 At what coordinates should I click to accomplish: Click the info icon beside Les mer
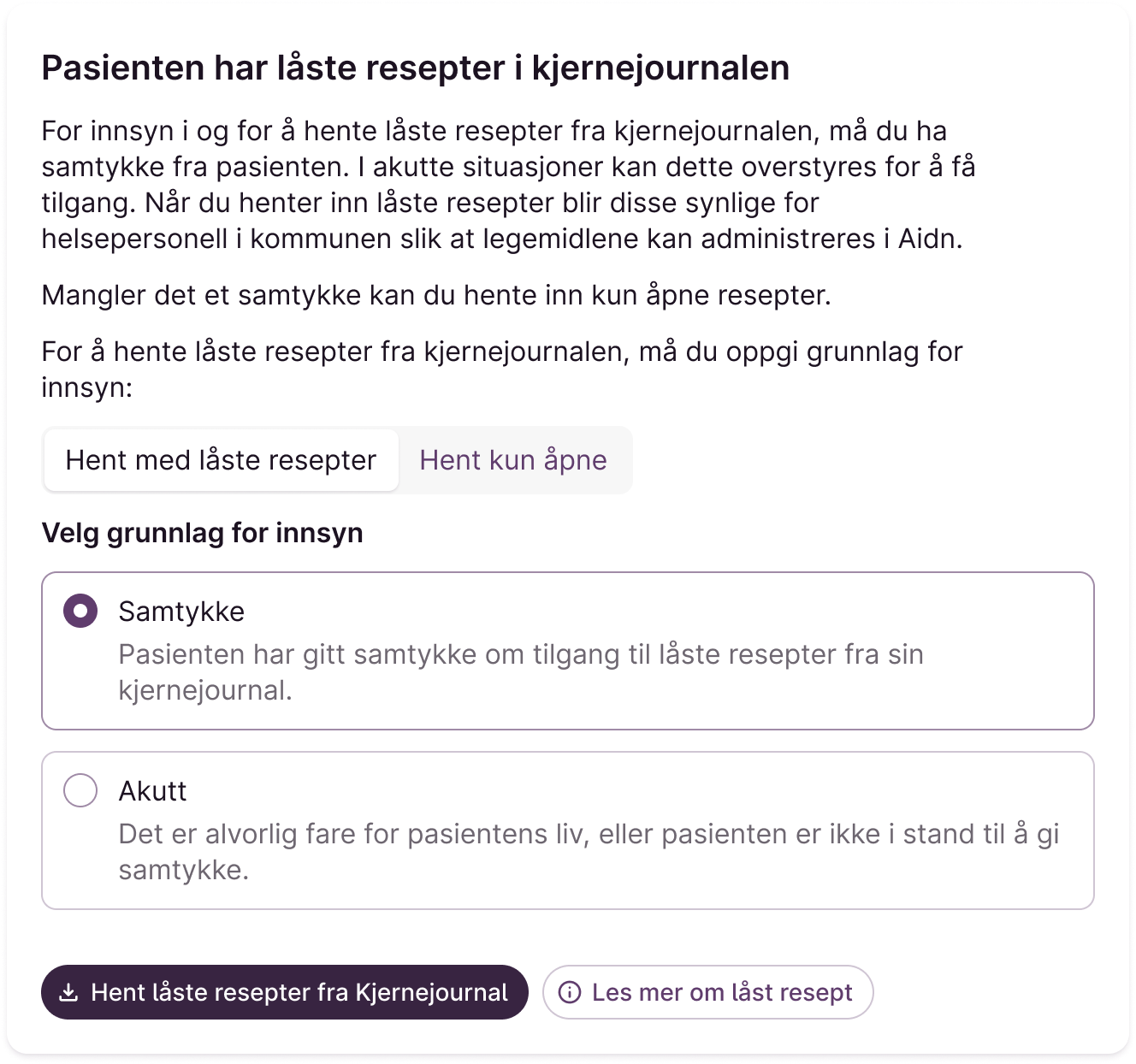[569, 992]
